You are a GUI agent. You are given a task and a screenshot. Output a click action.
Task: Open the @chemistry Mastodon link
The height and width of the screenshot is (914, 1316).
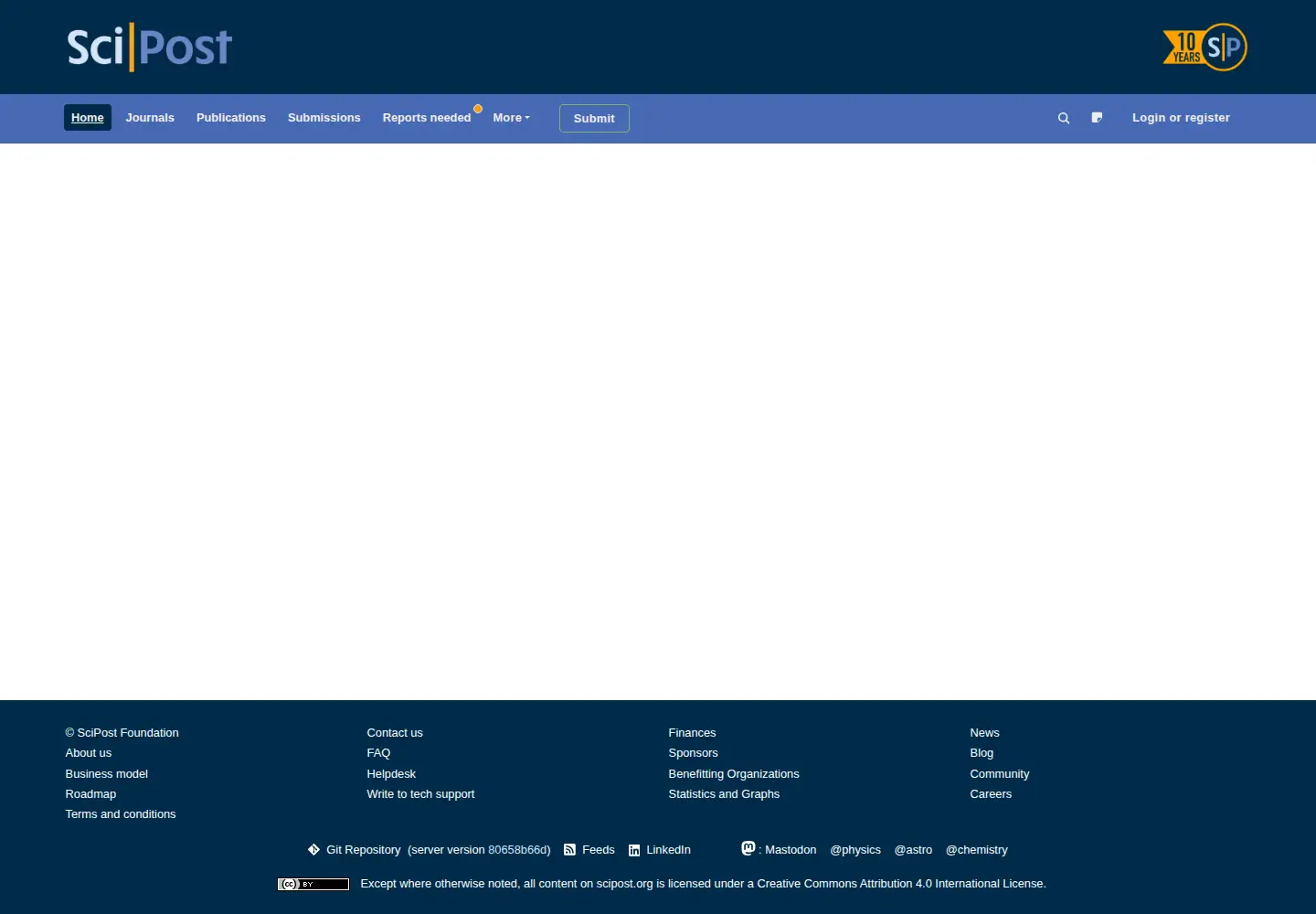tap(976, 850)
